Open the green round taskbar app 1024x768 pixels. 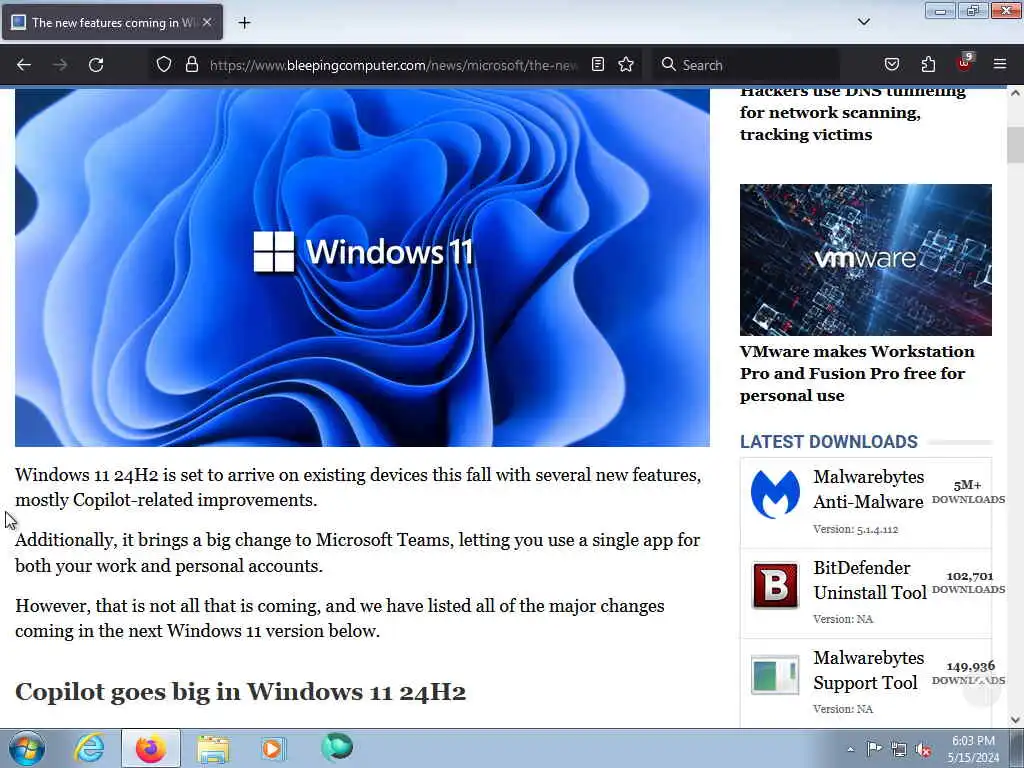(337, 747)
